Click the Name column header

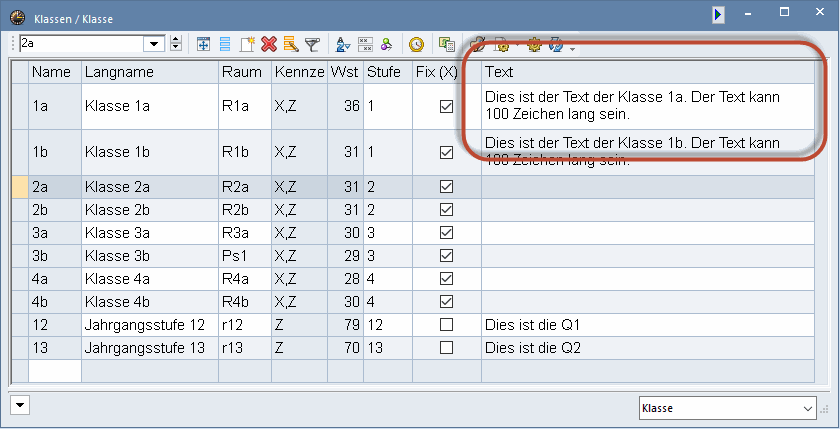click(55, 72)
